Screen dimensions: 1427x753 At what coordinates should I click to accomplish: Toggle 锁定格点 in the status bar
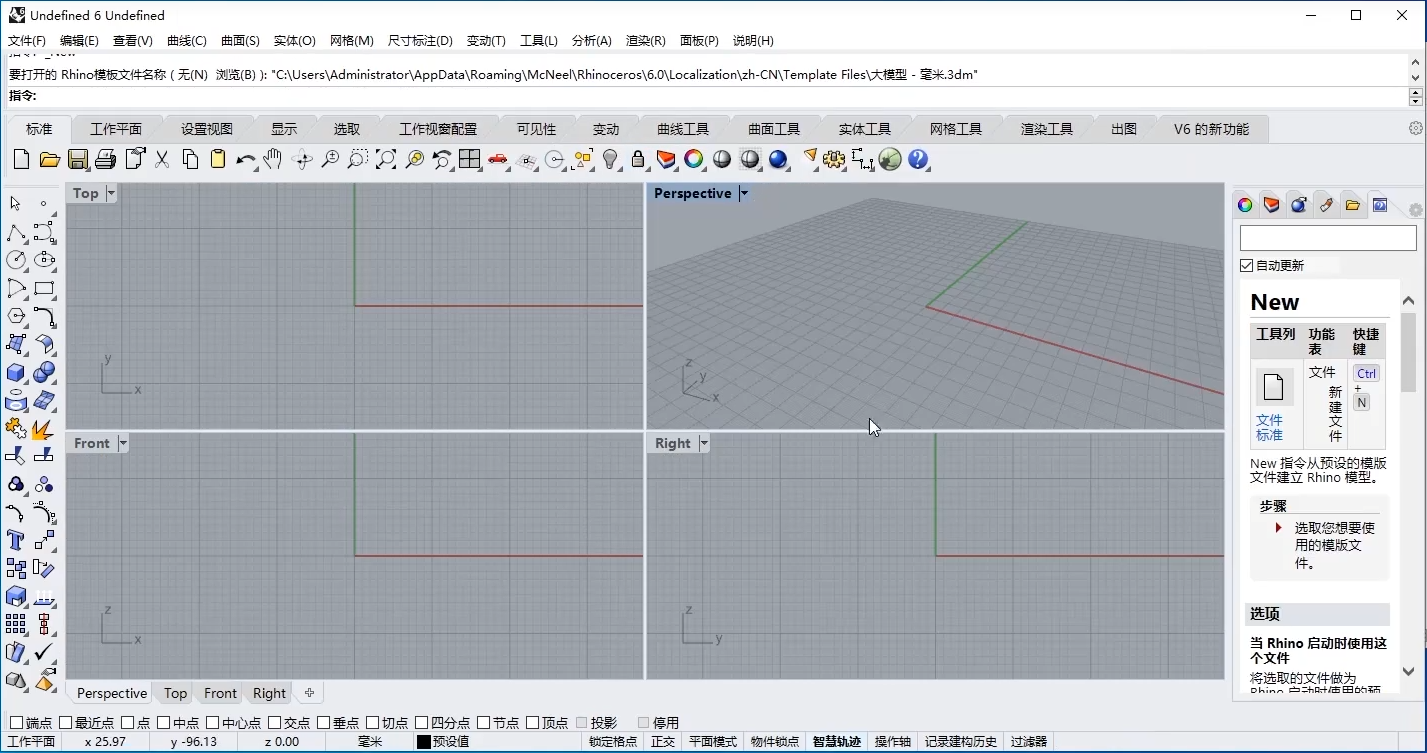(x=613, y=742)
